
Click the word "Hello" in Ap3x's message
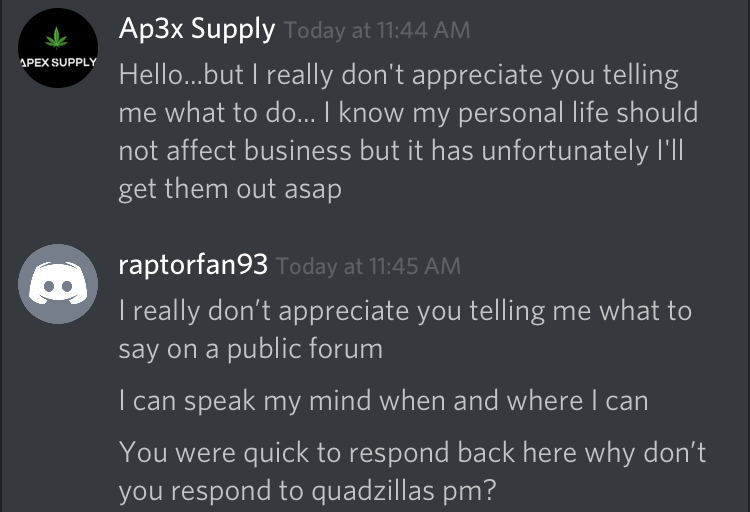coord(148,74)
